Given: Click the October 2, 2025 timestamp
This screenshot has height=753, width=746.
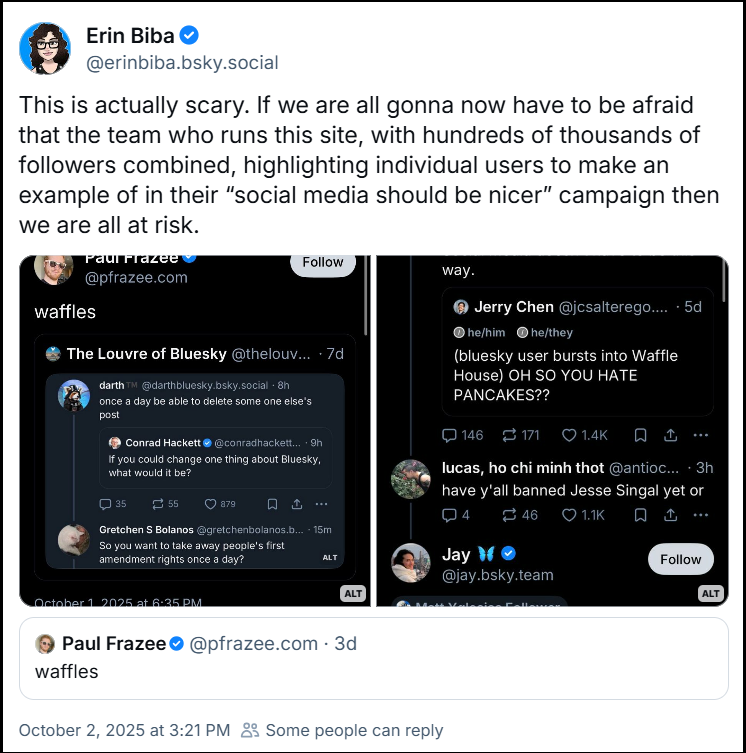Looking at the screenshot, I should click(x=124, y=730).
